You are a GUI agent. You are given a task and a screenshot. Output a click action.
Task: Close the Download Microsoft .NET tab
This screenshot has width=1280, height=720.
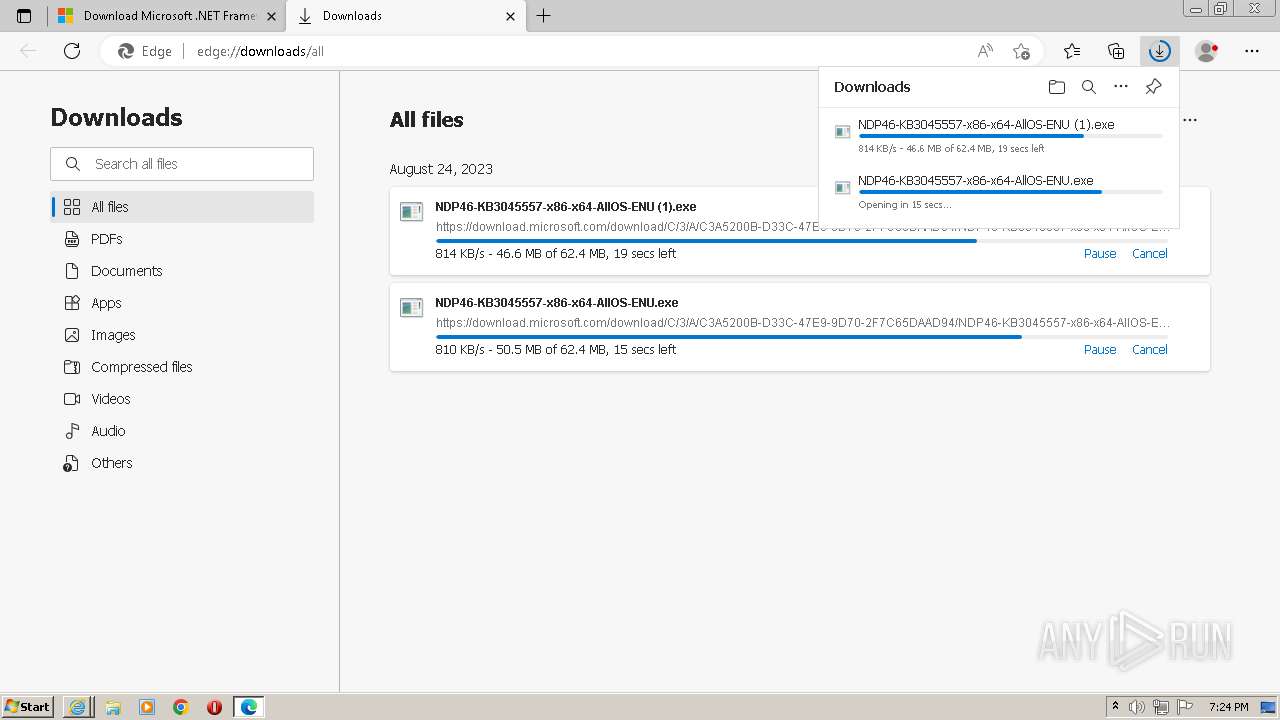(271, 16)
